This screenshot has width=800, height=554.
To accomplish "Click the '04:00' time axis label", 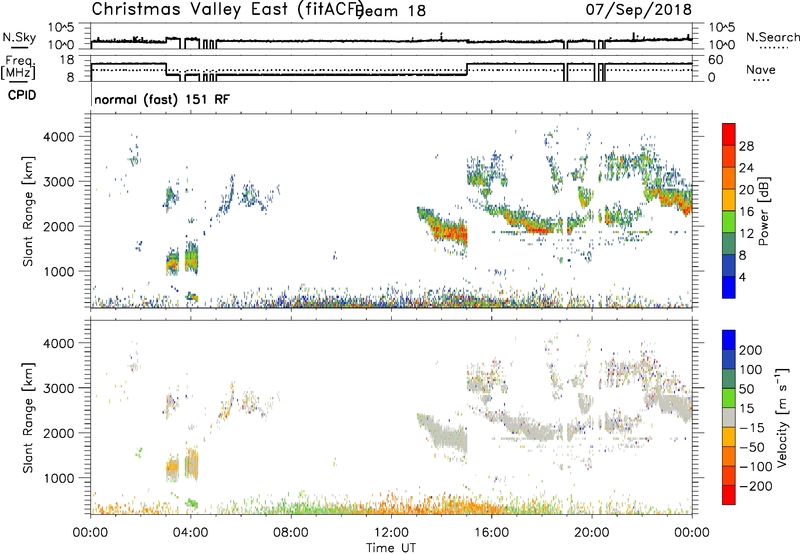I will click(190, 533).
